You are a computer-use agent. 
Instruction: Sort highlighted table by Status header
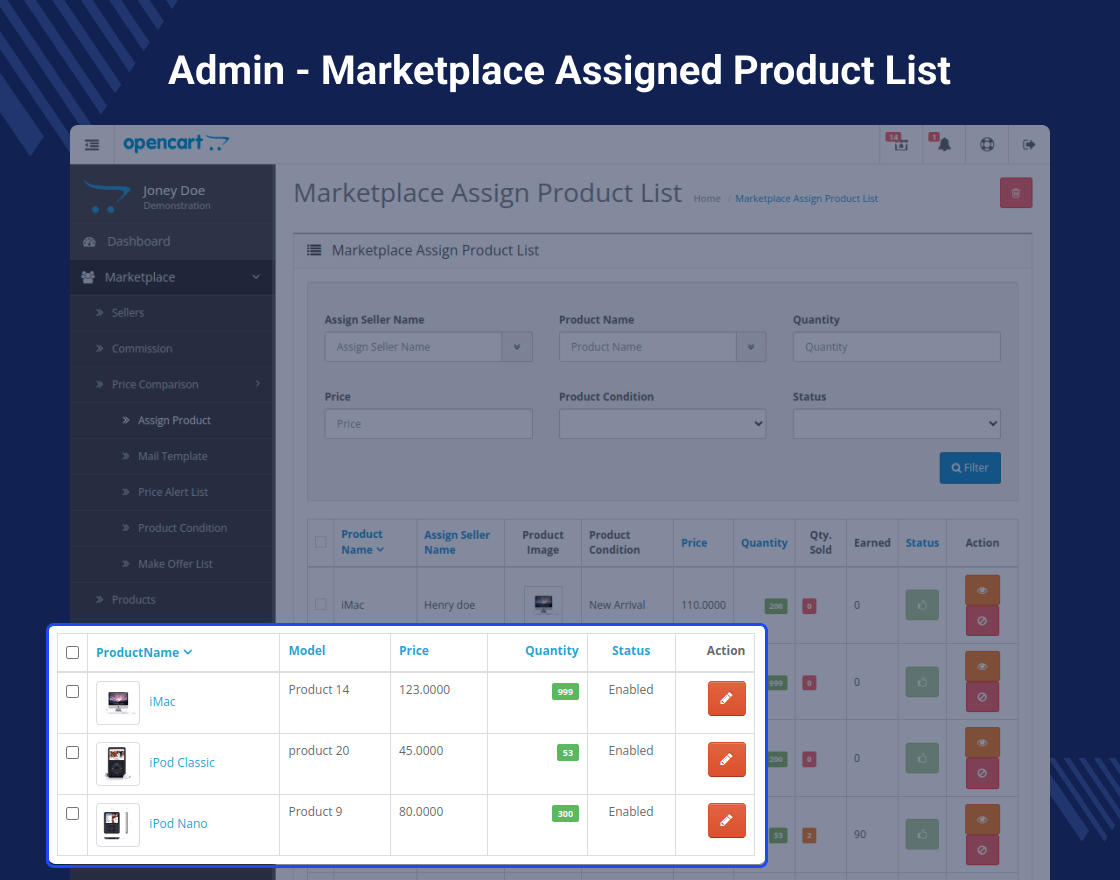[x=631, y=650]
